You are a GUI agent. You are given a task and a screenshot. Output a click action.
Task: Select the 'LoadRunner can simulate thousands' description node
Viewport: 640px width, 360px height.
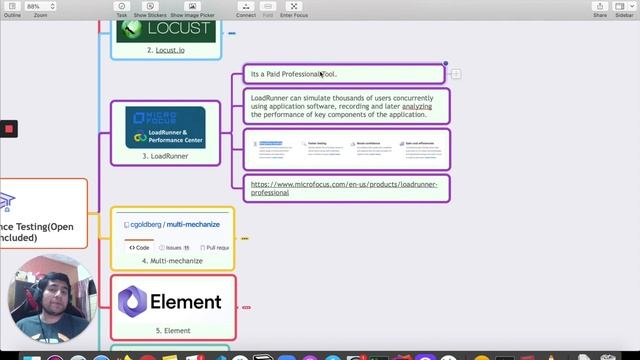point(347,106)
